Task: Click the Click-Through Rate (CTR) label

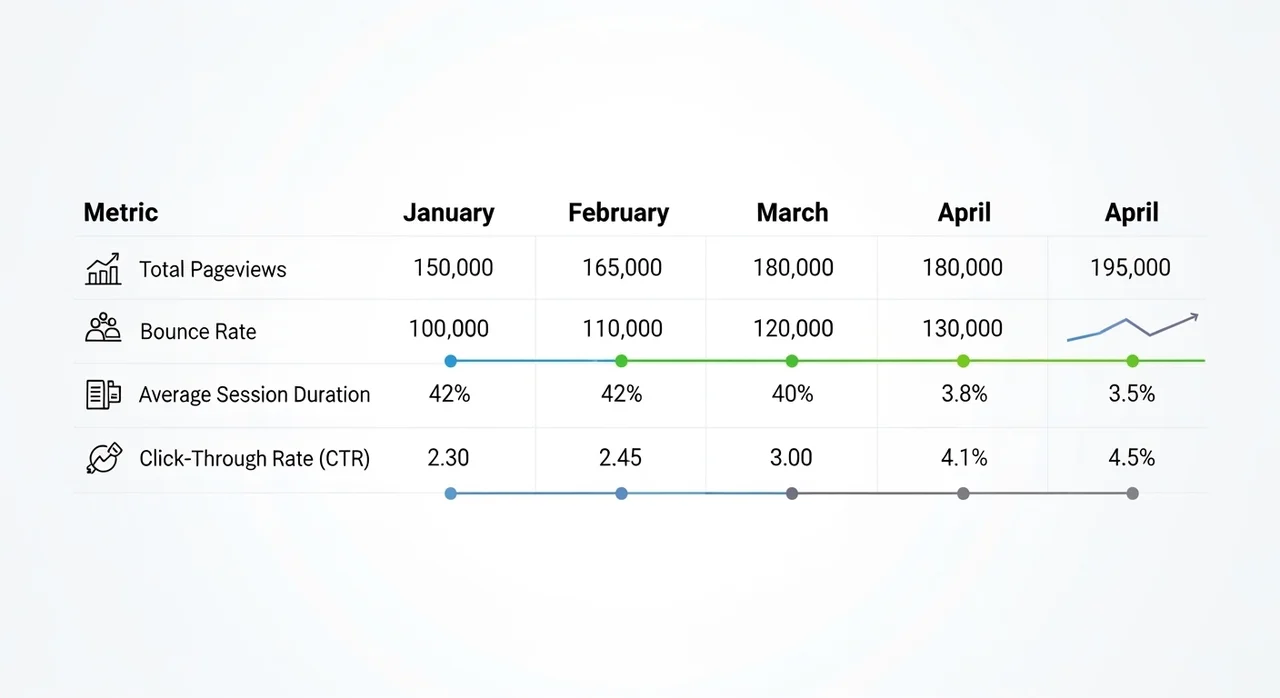Action: [254, 458]
